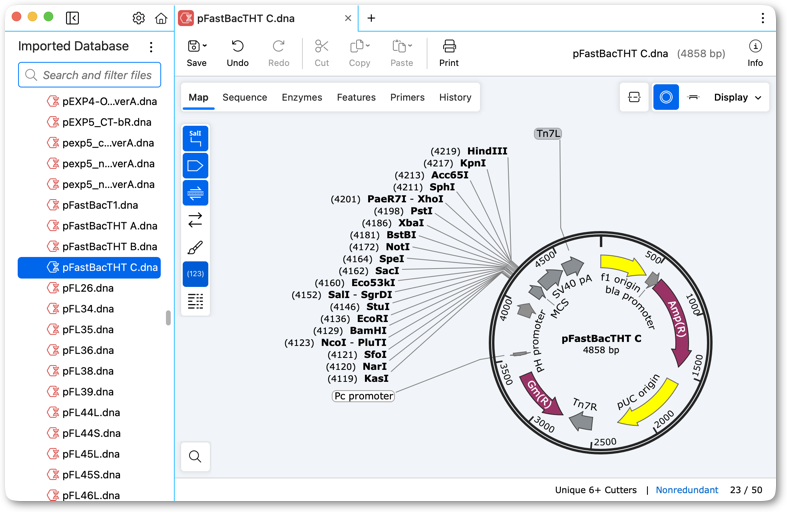Click the Pc promoter feature label
This screenshot has height=512, width=787.
coord(363,396)
